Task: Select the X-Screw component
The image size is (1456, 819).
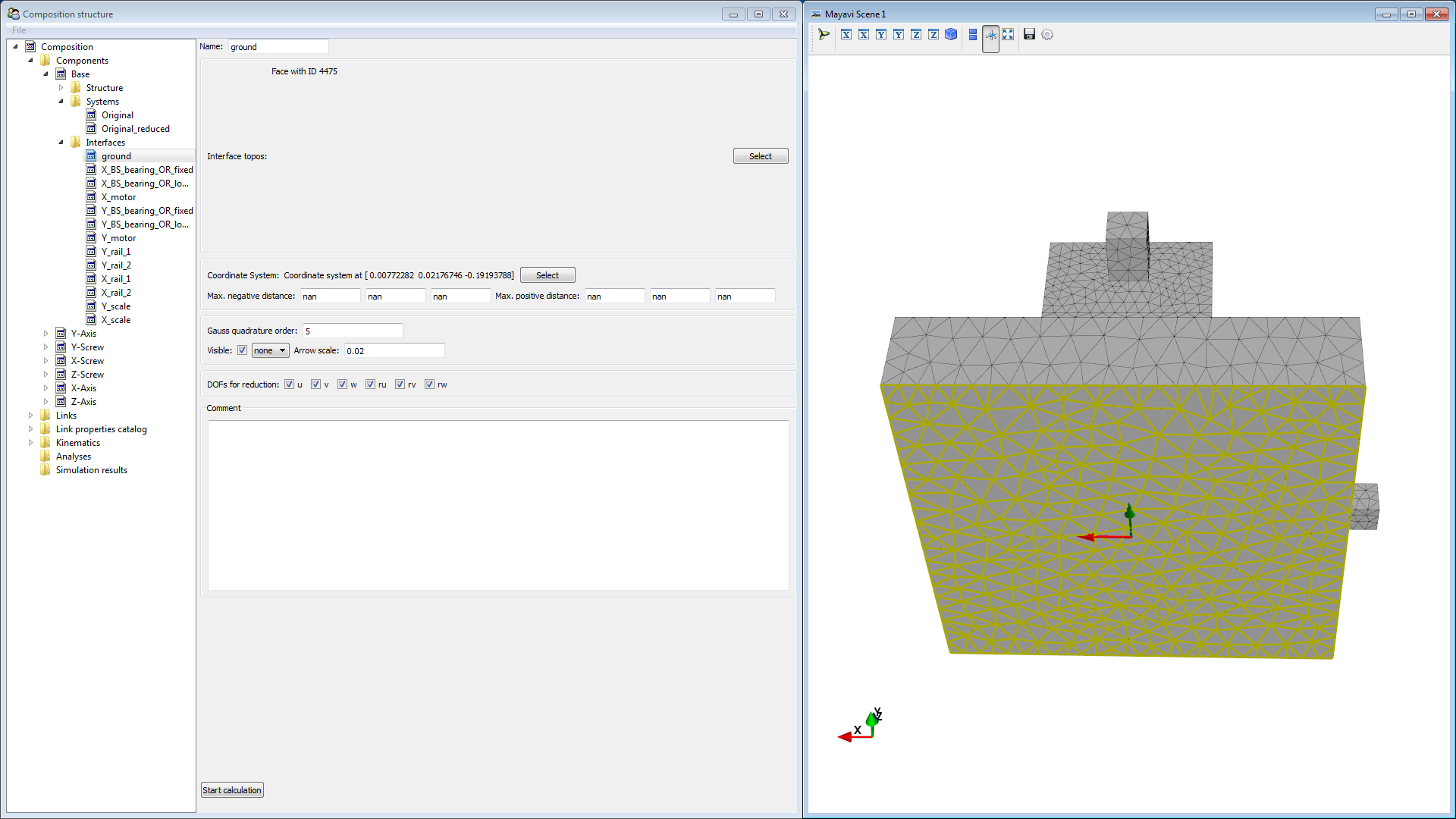Action: coord(87,361)
